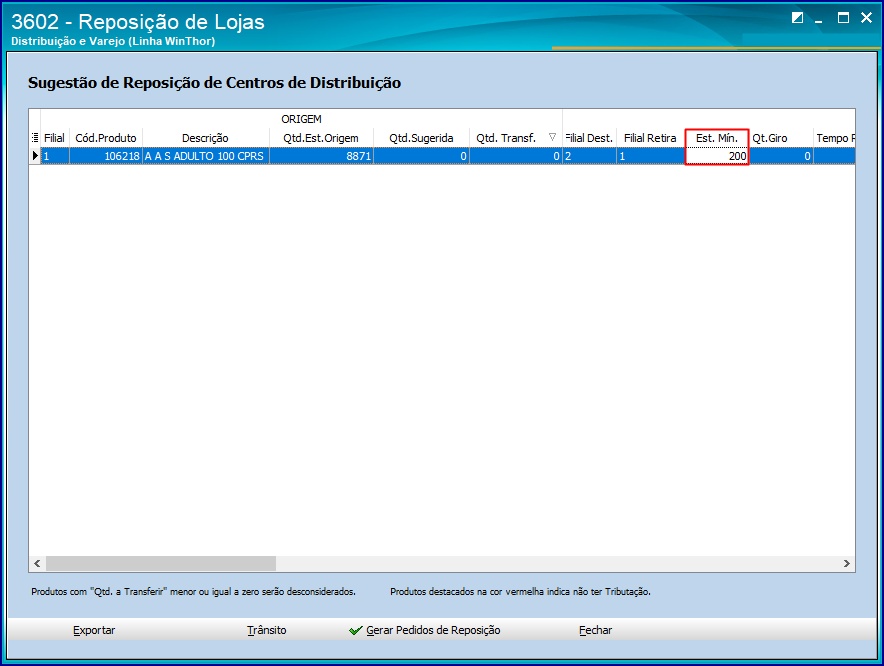Minimize the Reposição de Lojas window

[x=819, y=19]
